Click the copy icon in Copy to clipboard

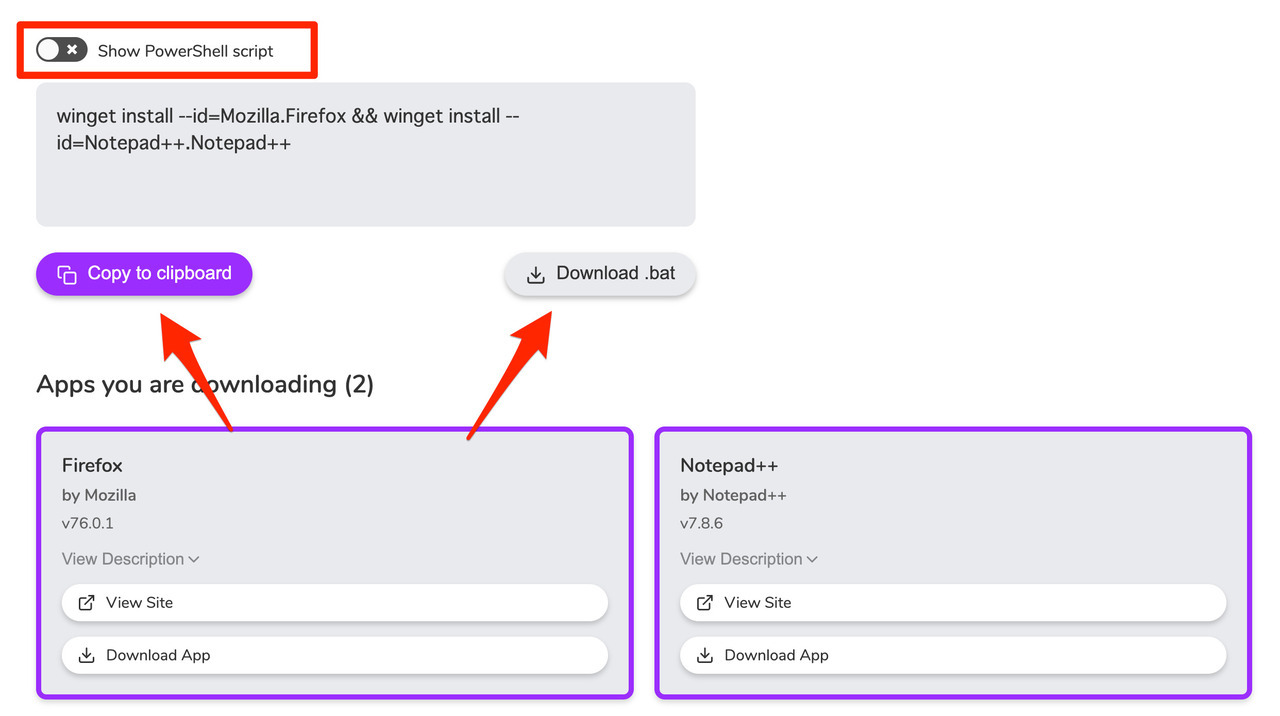point(67,274)
